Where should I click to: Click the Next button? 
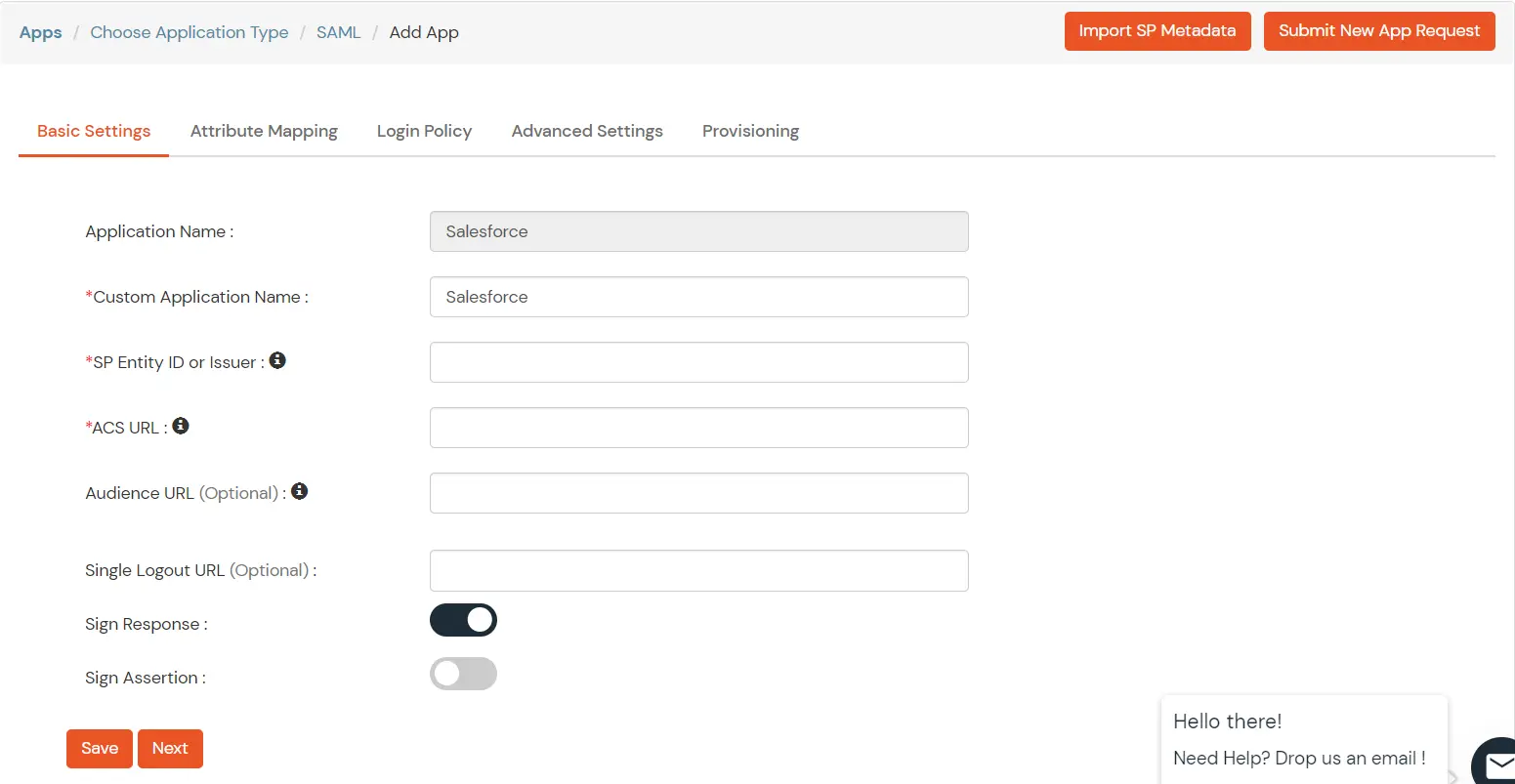click(x=170, y=749)
